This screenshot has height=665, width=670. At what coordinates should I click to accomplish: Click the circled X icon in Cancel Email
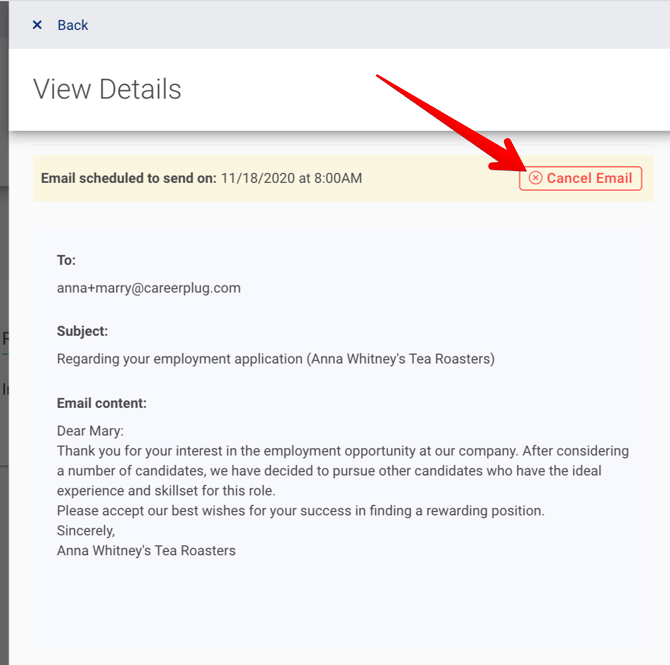click(536, 178)
